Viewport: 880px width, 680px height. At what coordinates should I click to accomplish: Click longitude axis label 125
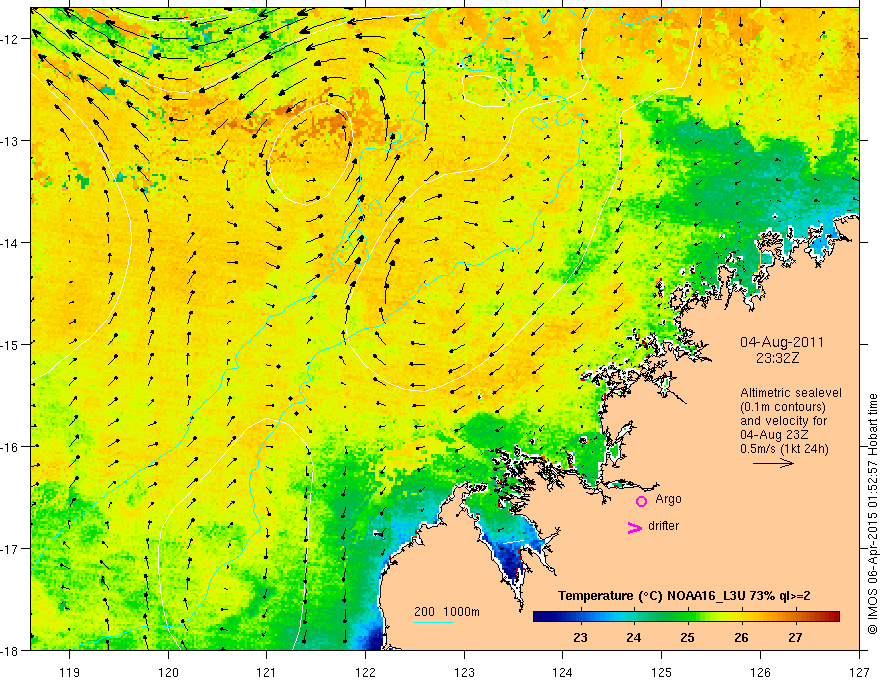tap(662, 672)
